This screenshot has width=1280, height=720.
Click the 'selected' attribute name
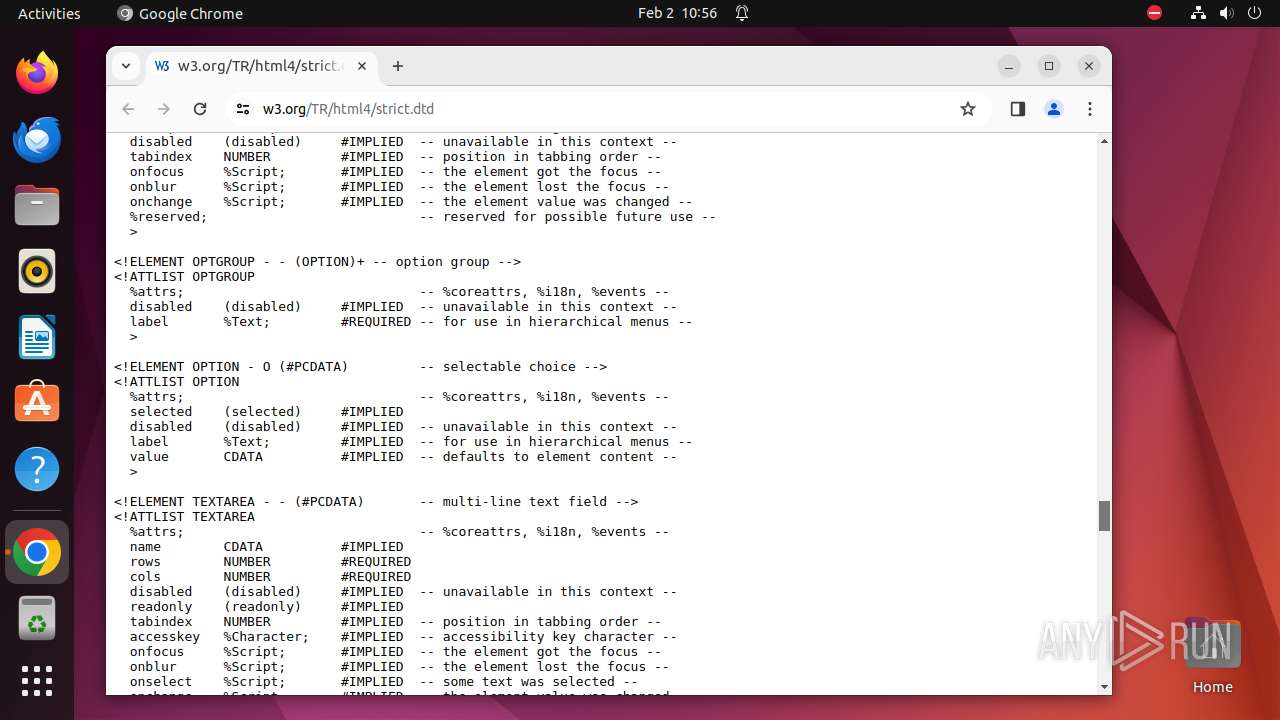coord(161,412)
